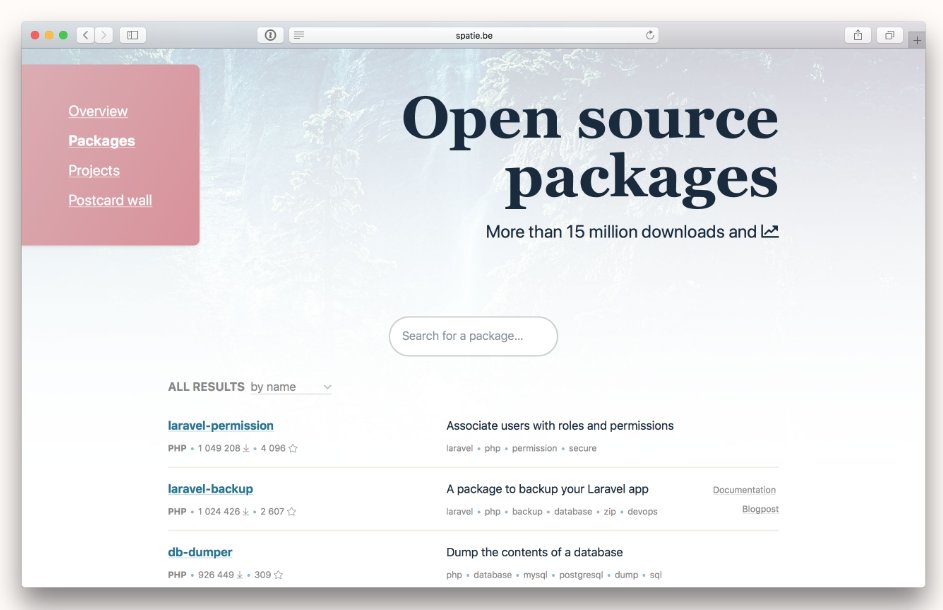
Task: Open Documentation link for laravel-backup
Action: coord(745,490)
